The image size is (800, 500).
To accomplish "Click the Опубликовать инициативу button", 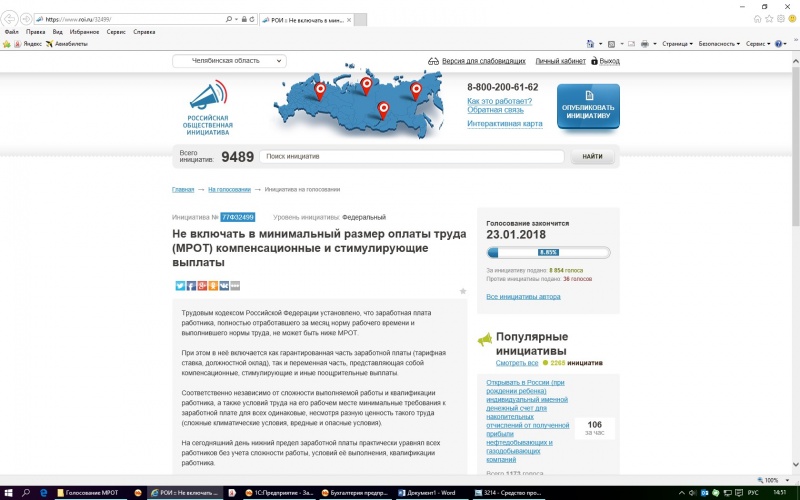I will point(588,106).
